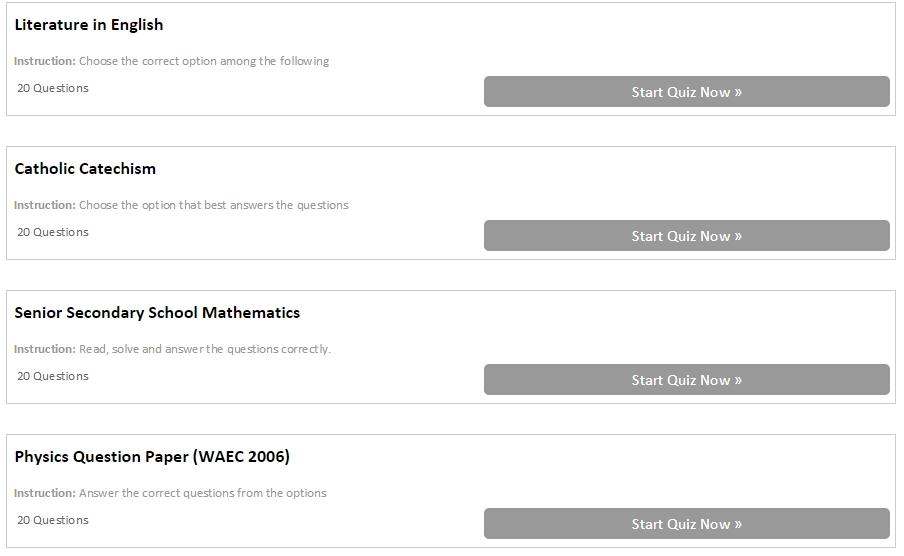Select the Catholic Catechism heading
Image resolution: width=904 pixels, height=556 pixels.
85,169
